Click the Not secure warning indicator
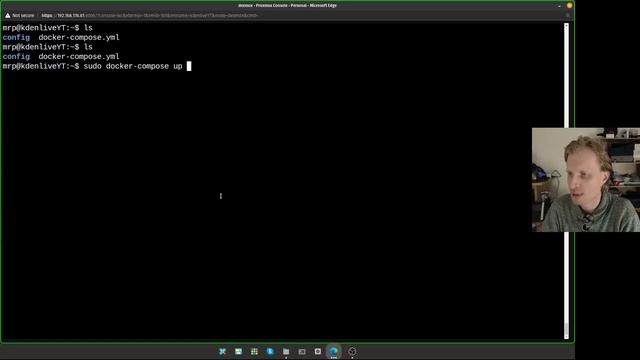 [x=20, y=16]
